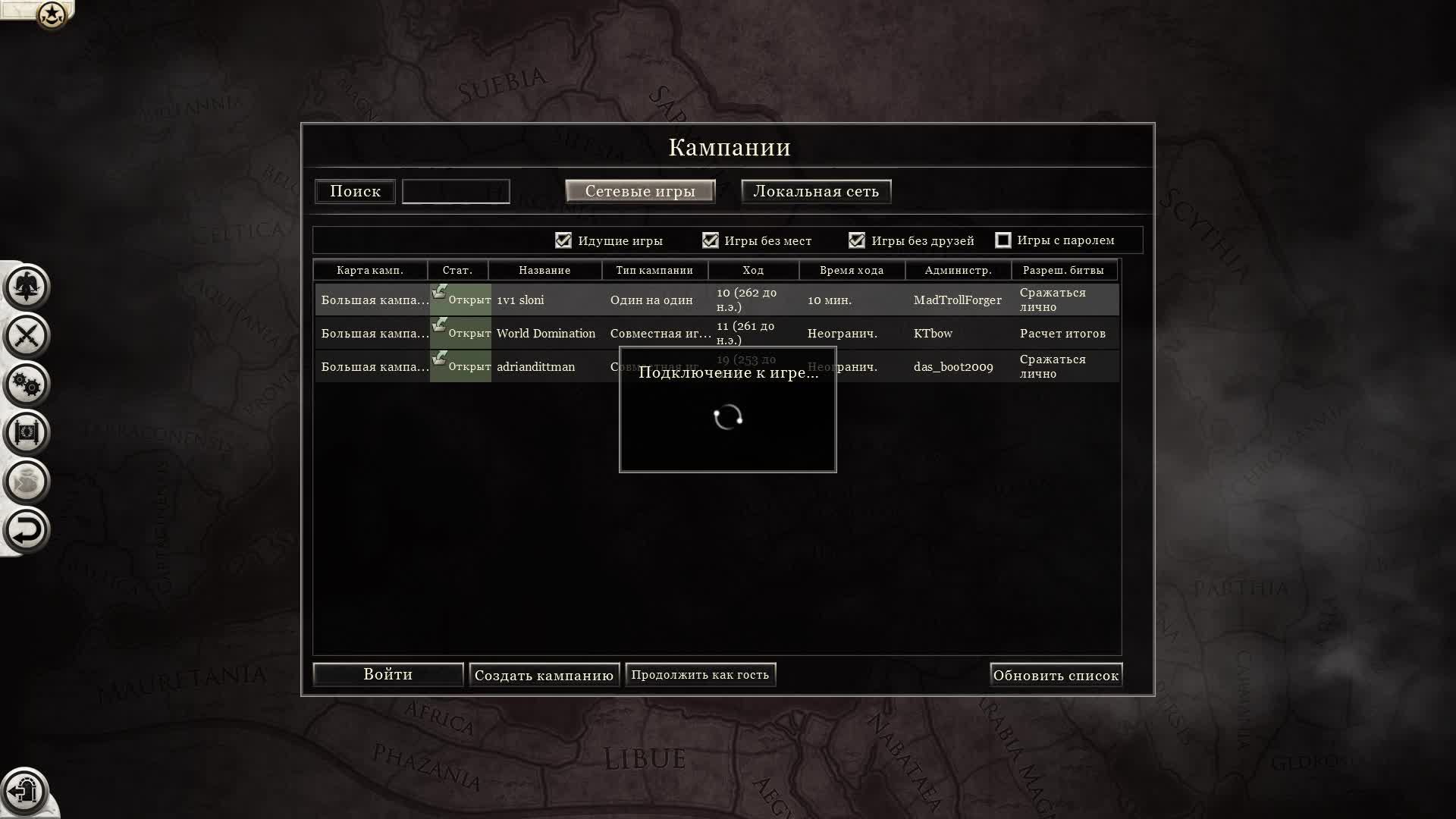
Task: Click the Кампании window title
Action: tap(729, 146)
